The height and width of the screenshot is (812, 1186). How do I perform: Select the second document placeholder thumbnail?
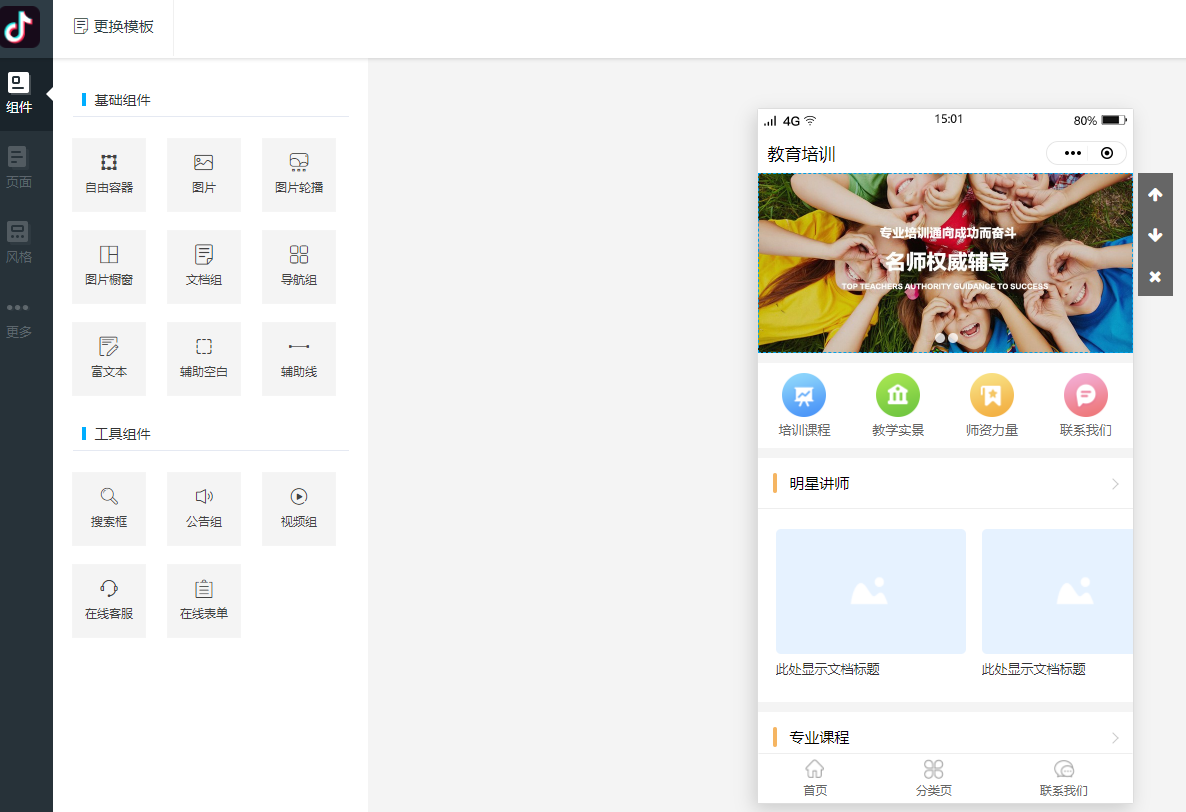(x=1057, y=591)
